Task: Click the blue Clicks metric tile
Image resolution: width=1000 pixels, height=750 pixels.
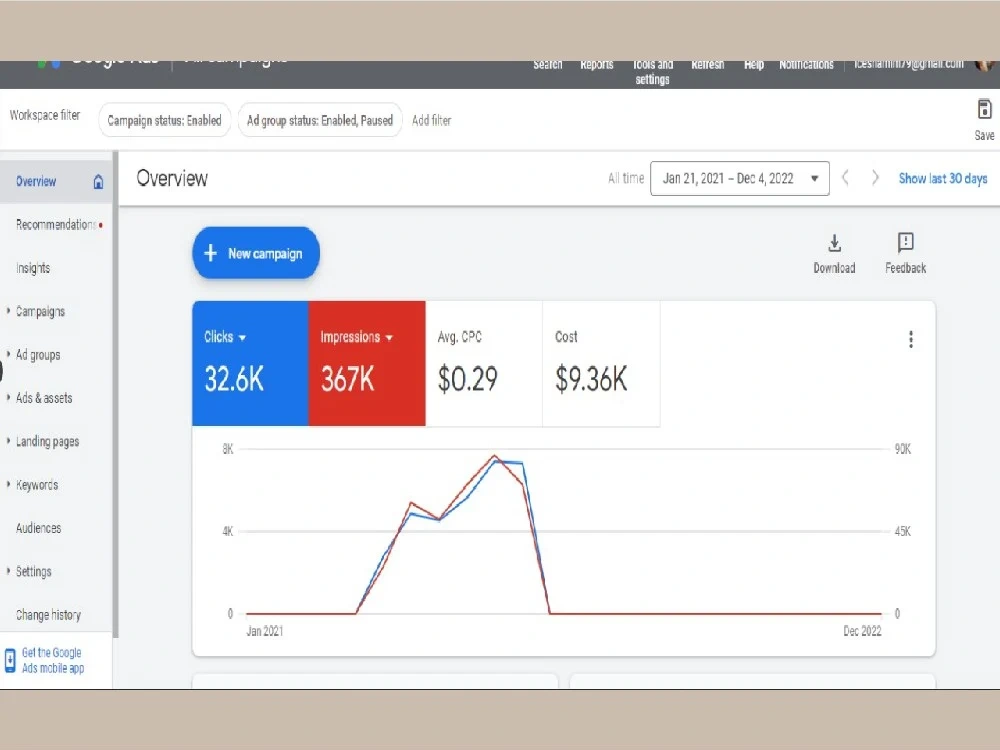Action: [250, 363]
